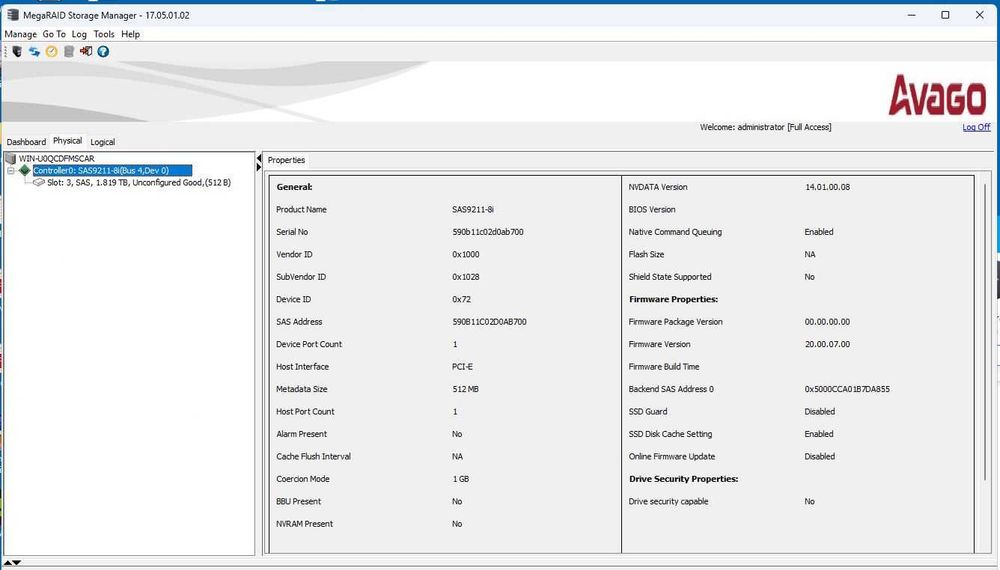
Task: Collapse the Controller0 tree node
Action: click(x=10, y=170)
